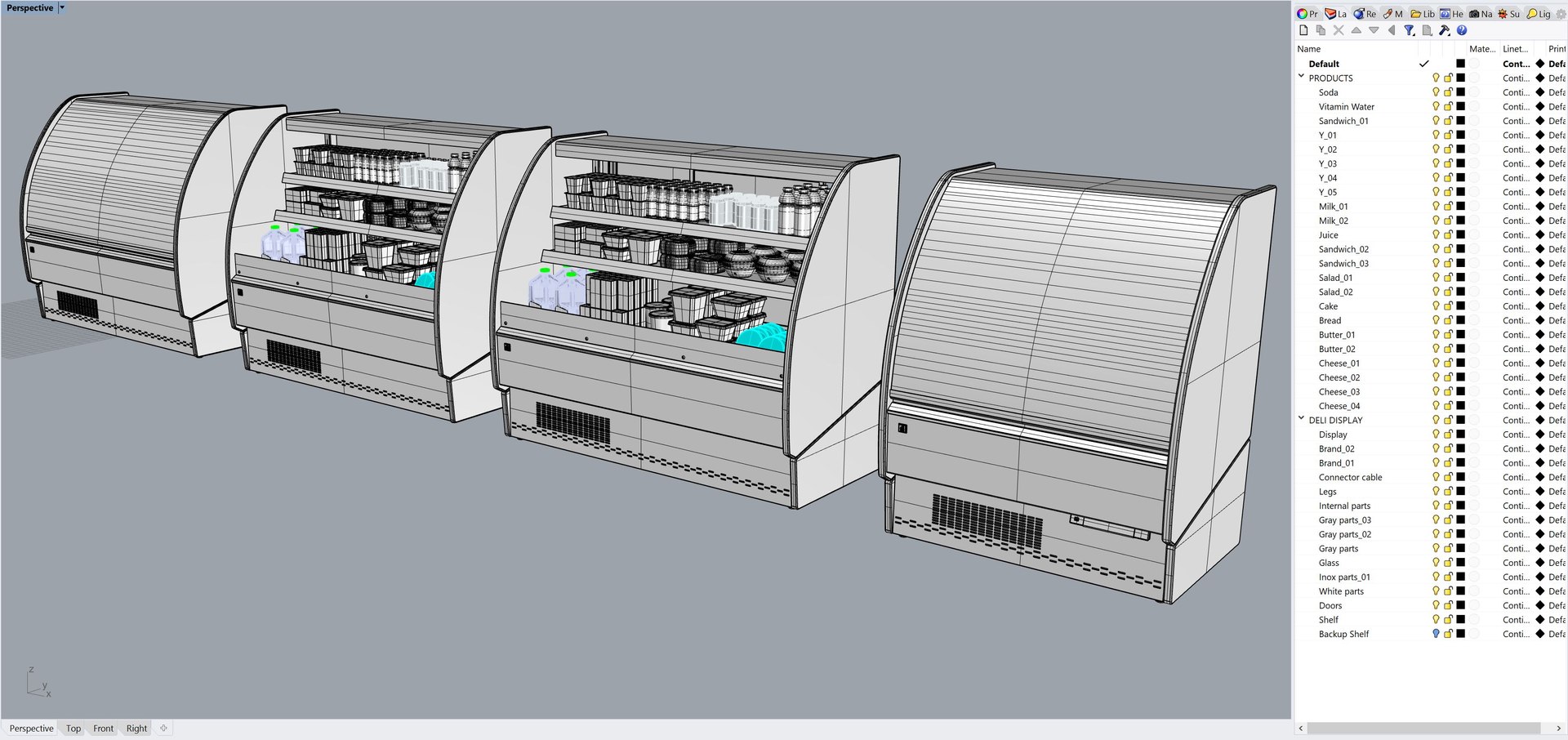Open the layer Tools hammer icon

tap(1444, 30)
